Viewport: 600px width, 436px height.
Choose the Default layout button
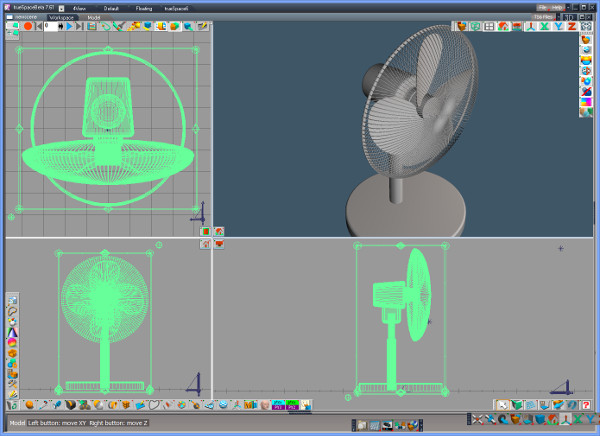click(x=111, y=8)
